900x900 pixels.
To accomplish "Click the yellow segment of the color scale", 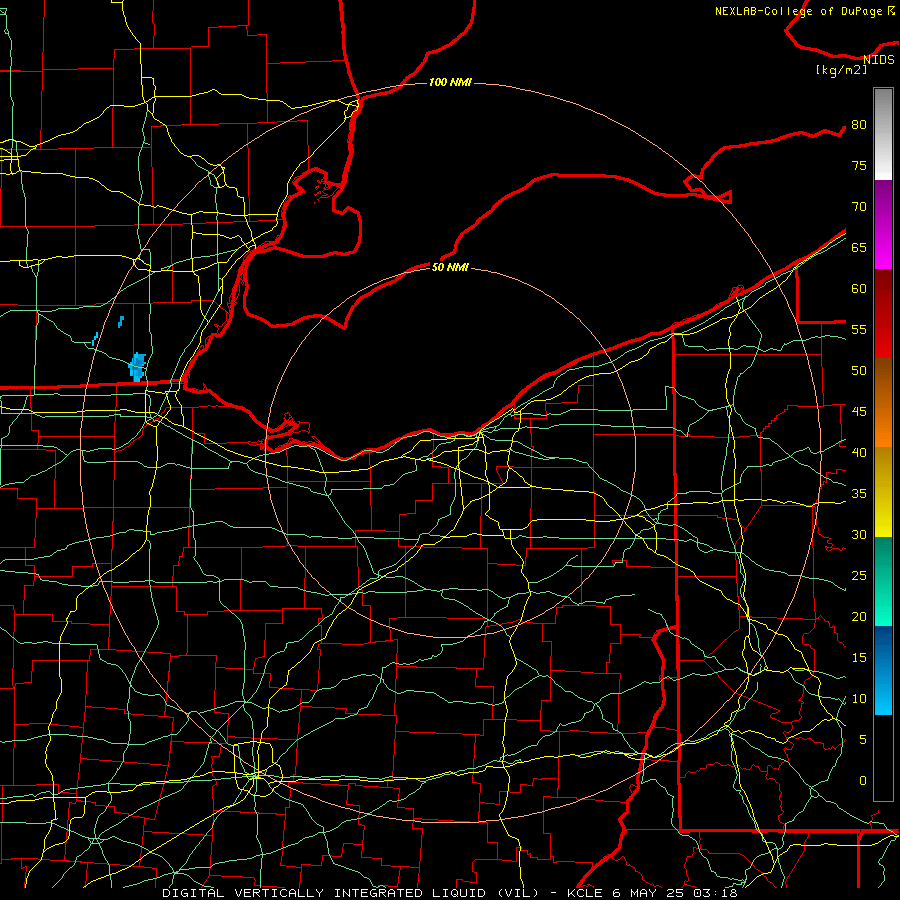I will 883,492.
